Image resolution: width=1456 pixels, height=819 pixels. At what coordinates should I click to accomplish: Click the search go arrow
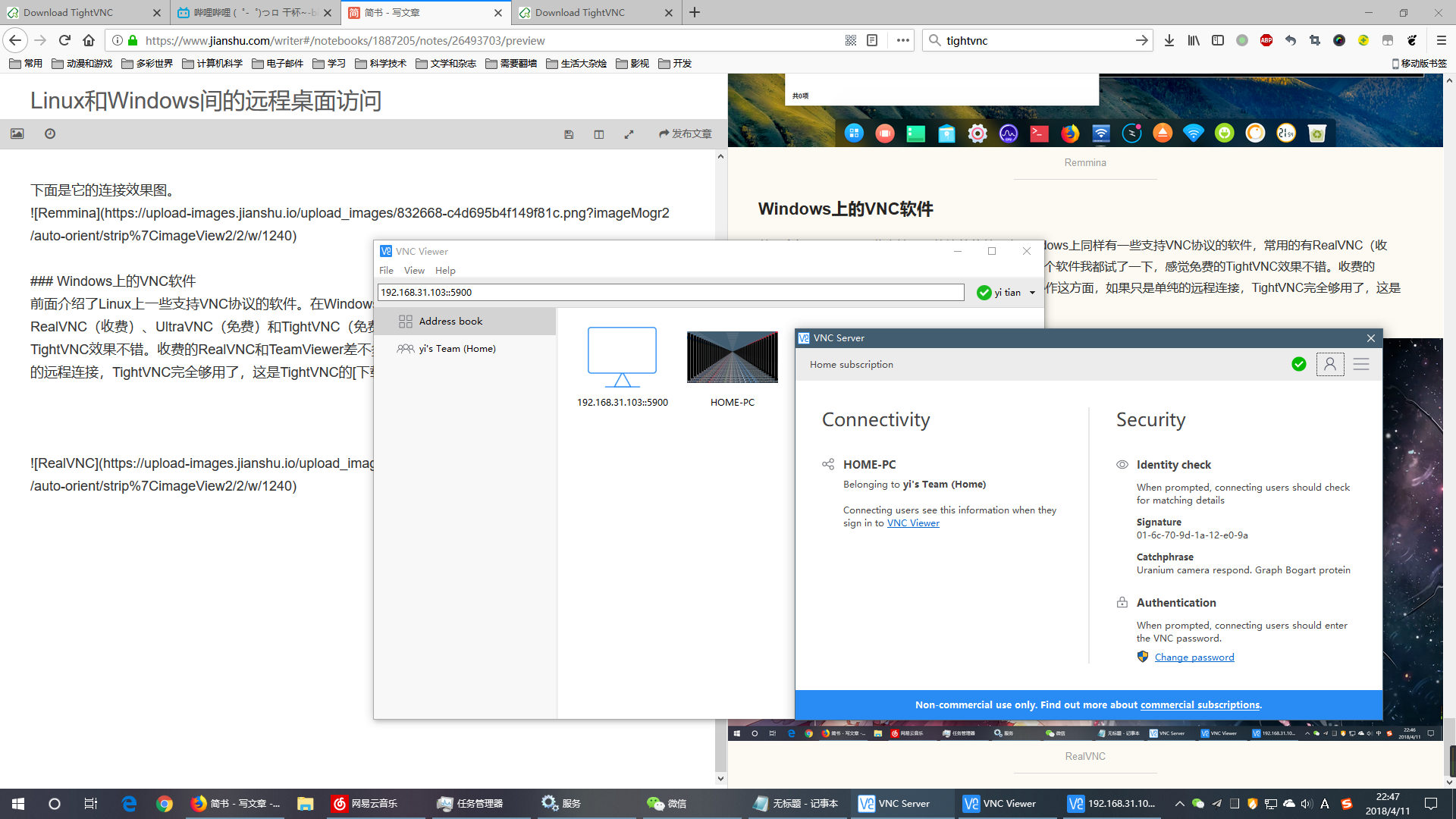point(1141,40)
